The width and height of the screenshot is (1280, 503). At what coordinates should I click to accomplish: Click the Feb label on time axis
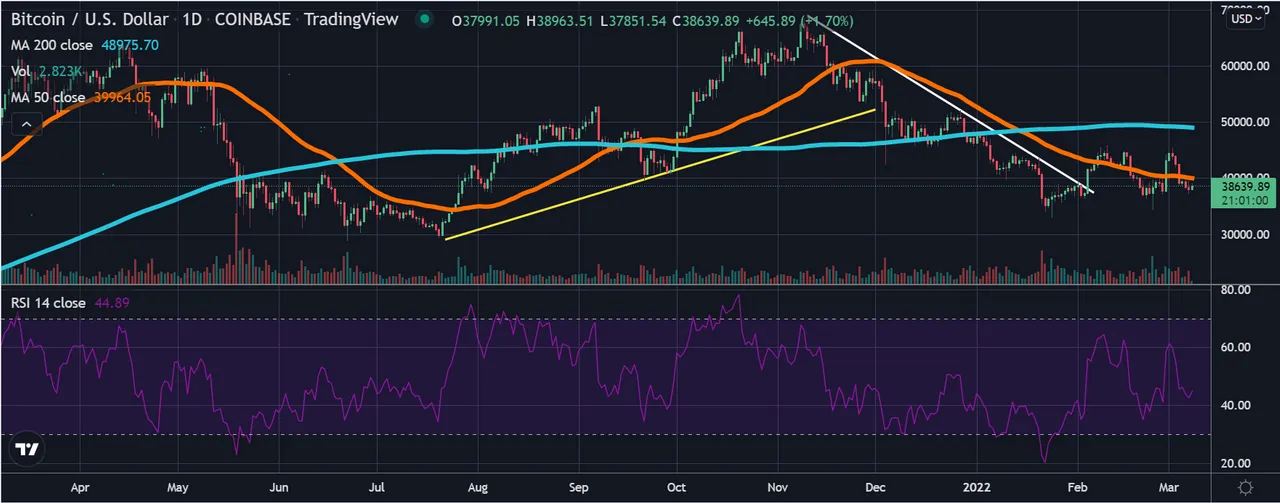pyautogui.click(x=1080, y=489)
